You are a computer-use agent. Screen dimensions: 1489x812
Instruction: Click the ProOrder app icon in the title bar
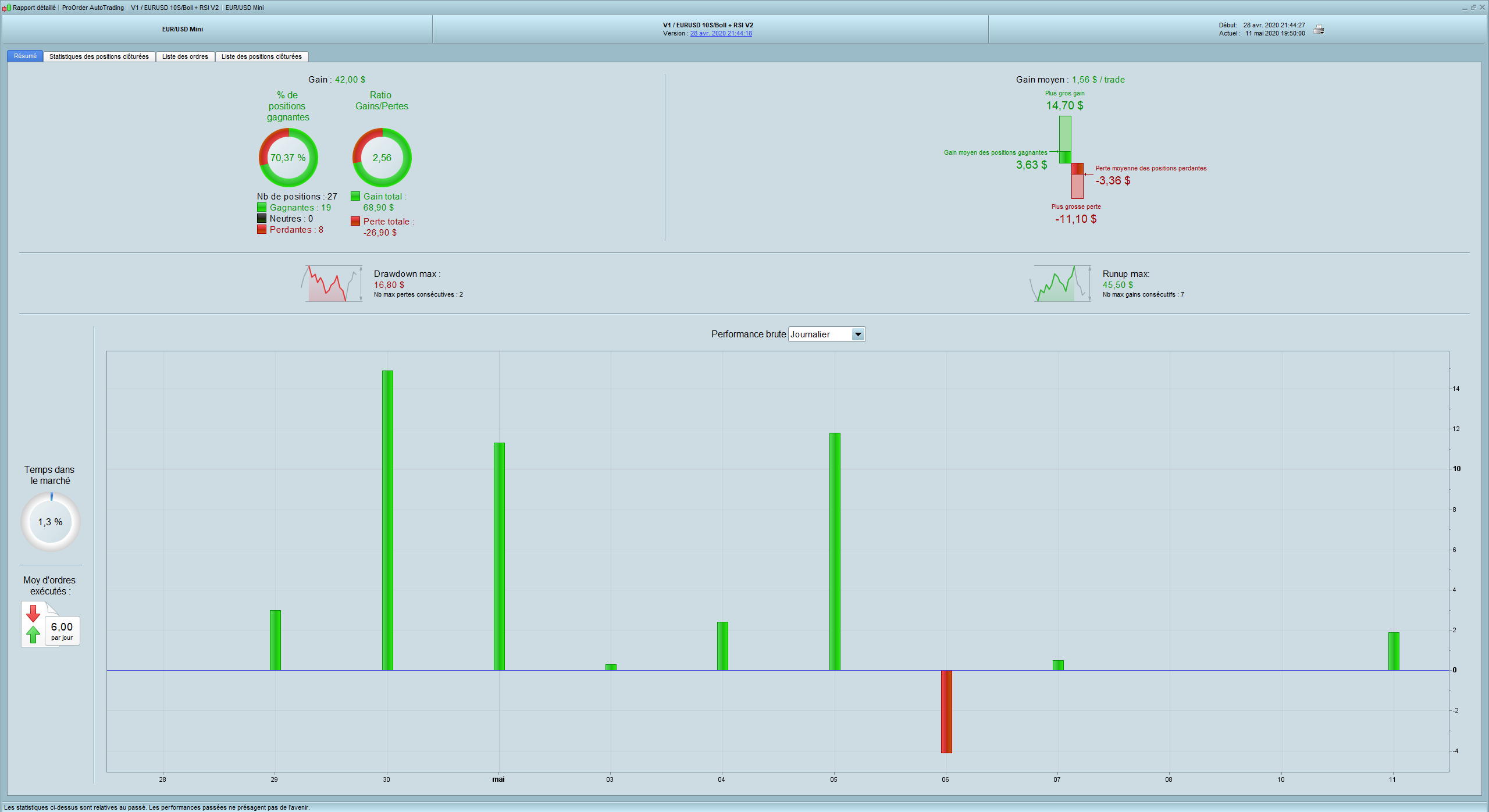[6, 8]
